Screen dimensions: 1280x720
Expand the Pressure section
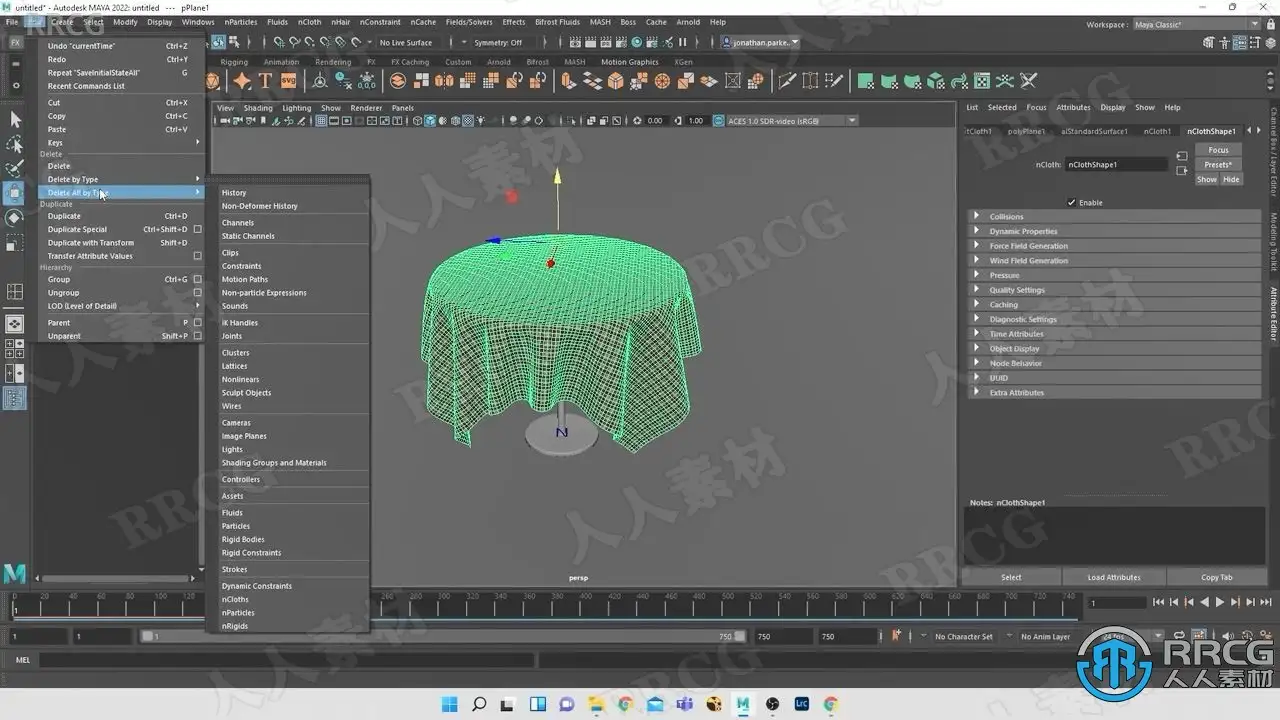click(1115, 275)
